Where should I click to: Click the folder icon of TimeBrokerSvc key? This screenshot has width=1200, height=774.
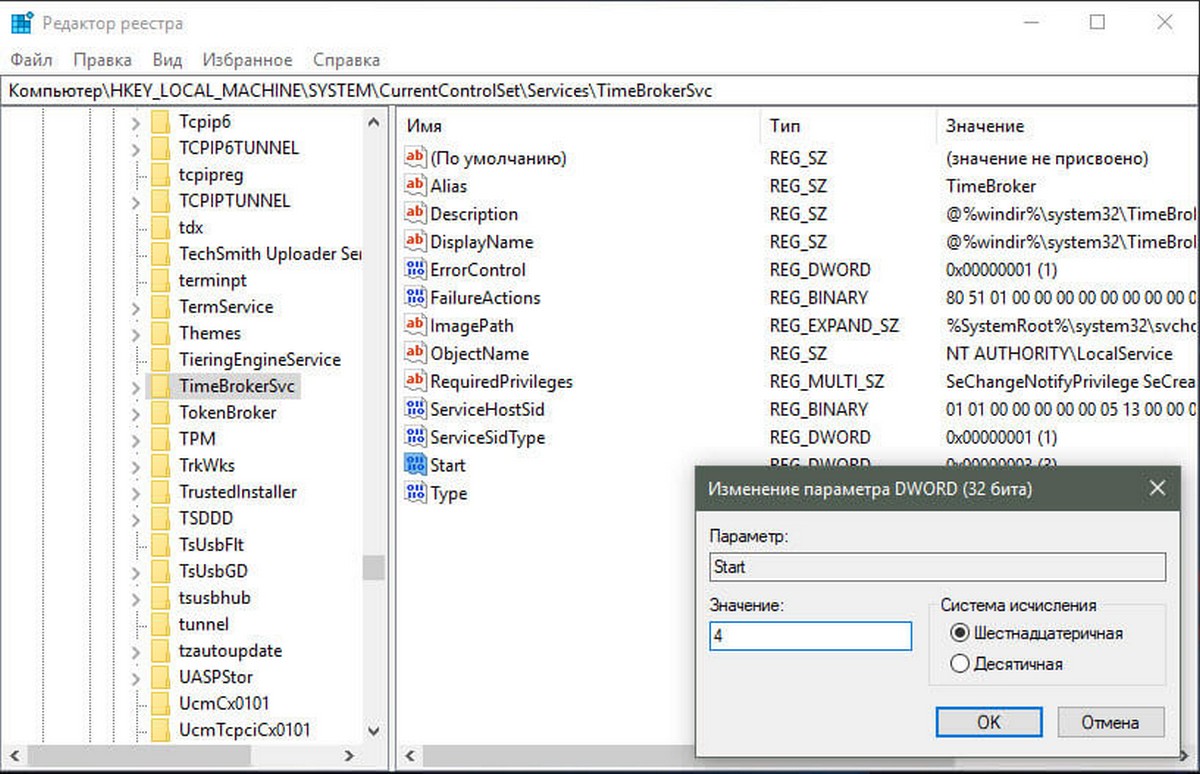pos(160,386)
